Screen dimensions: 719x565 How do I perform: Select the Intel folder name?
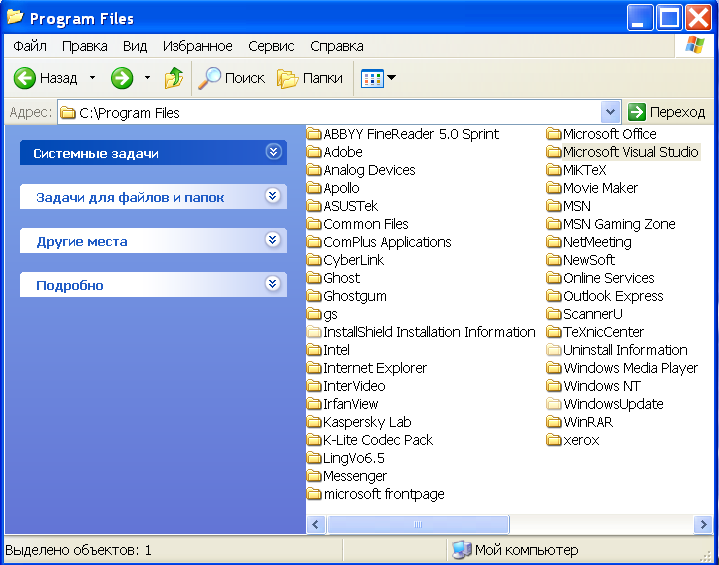337,350
